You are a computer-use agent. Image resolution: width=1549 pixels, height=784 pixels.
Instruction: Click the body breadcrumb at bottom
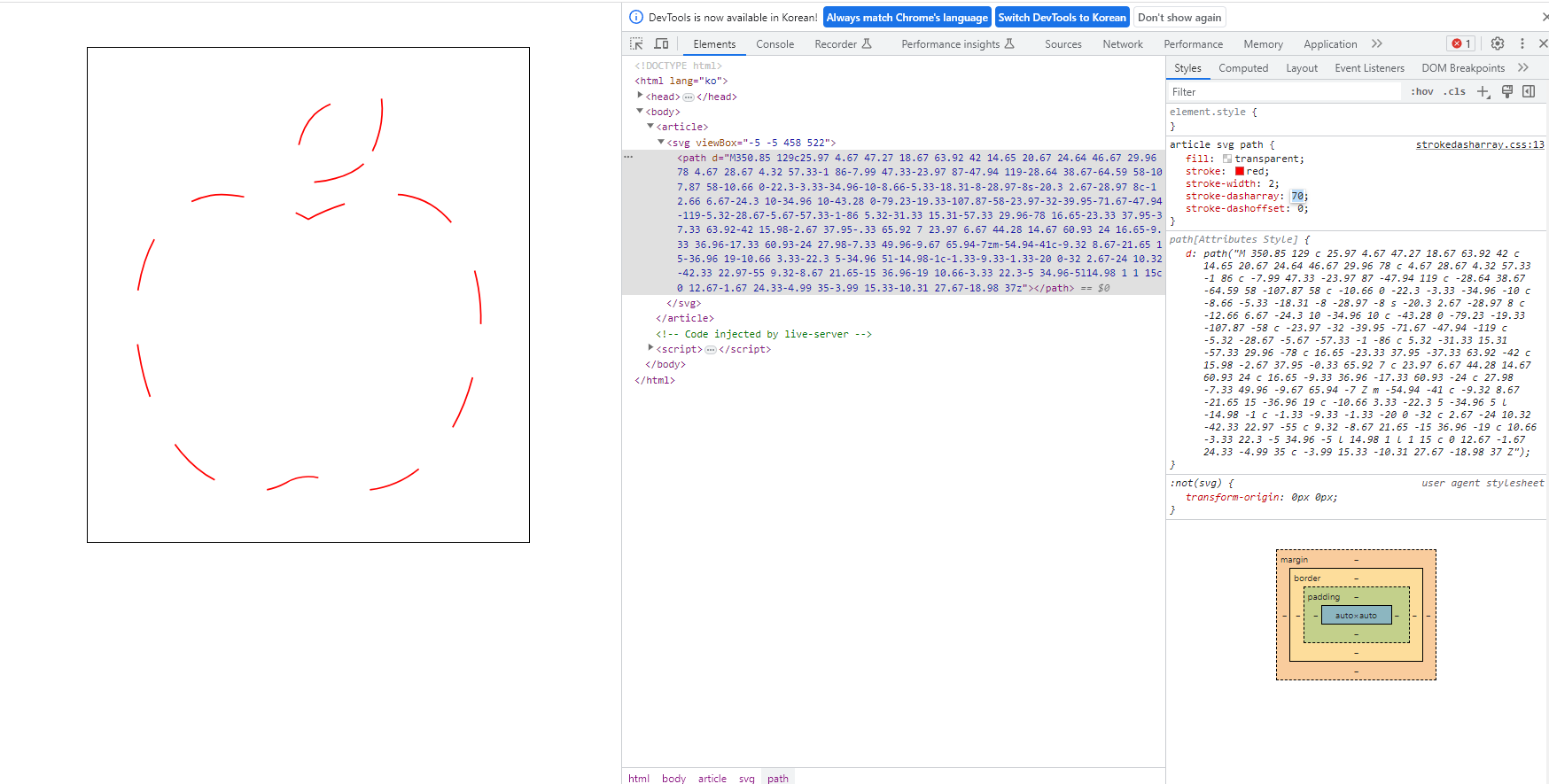pyautogui.click(x=673, y=778)
